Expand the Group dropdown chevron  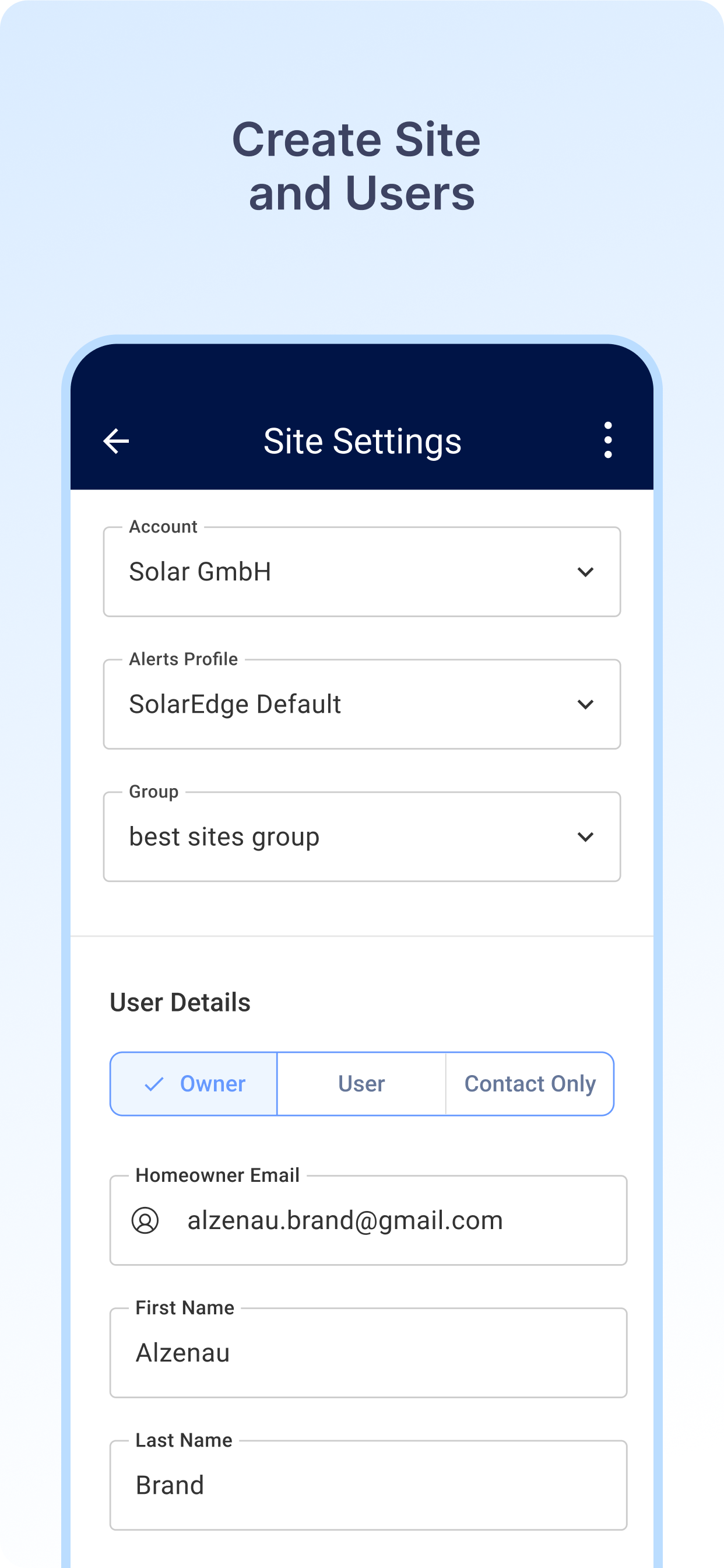click(x=585, y=836)
